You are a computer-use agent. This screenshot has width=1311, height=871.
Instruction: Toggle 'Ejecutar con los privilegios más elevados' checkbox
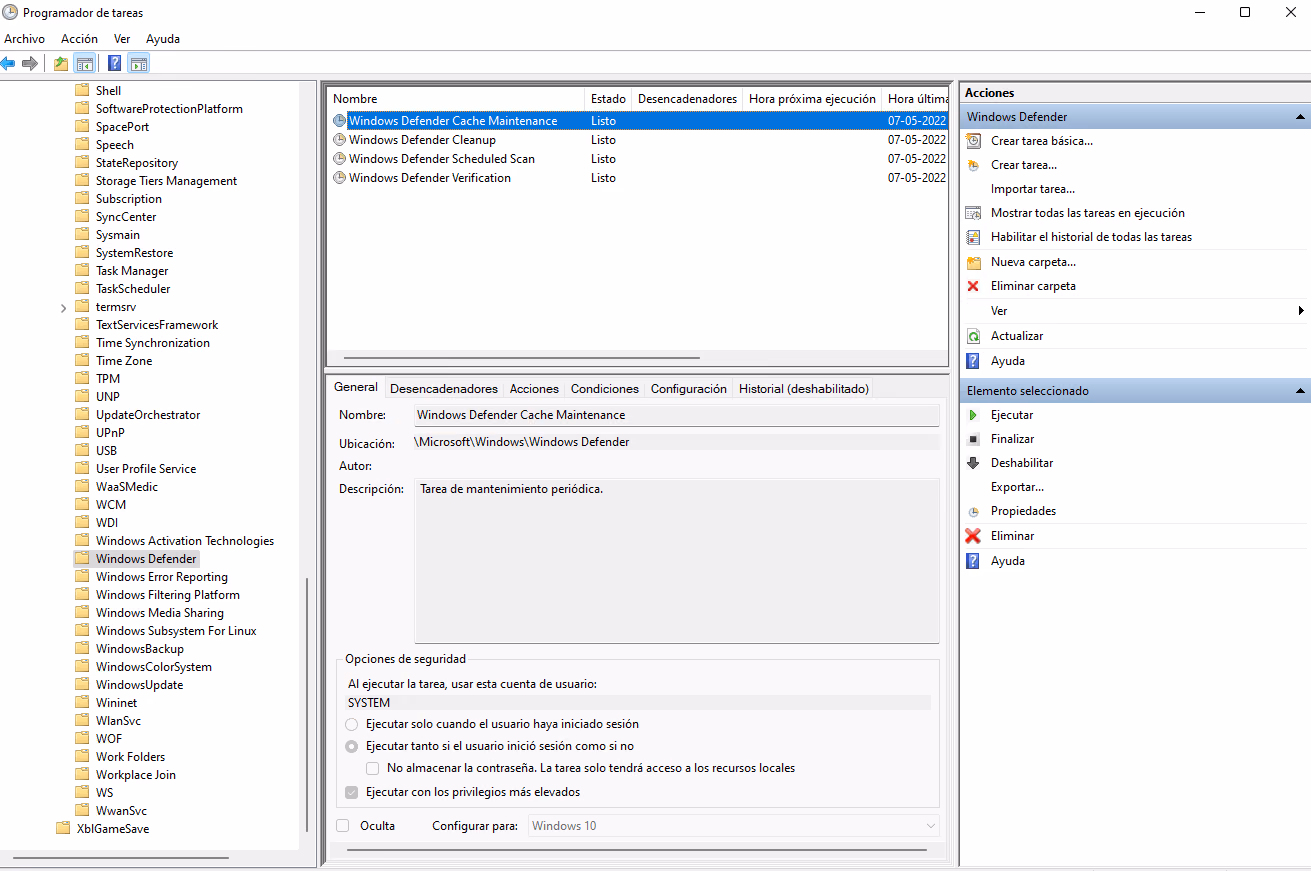[351, 792]
